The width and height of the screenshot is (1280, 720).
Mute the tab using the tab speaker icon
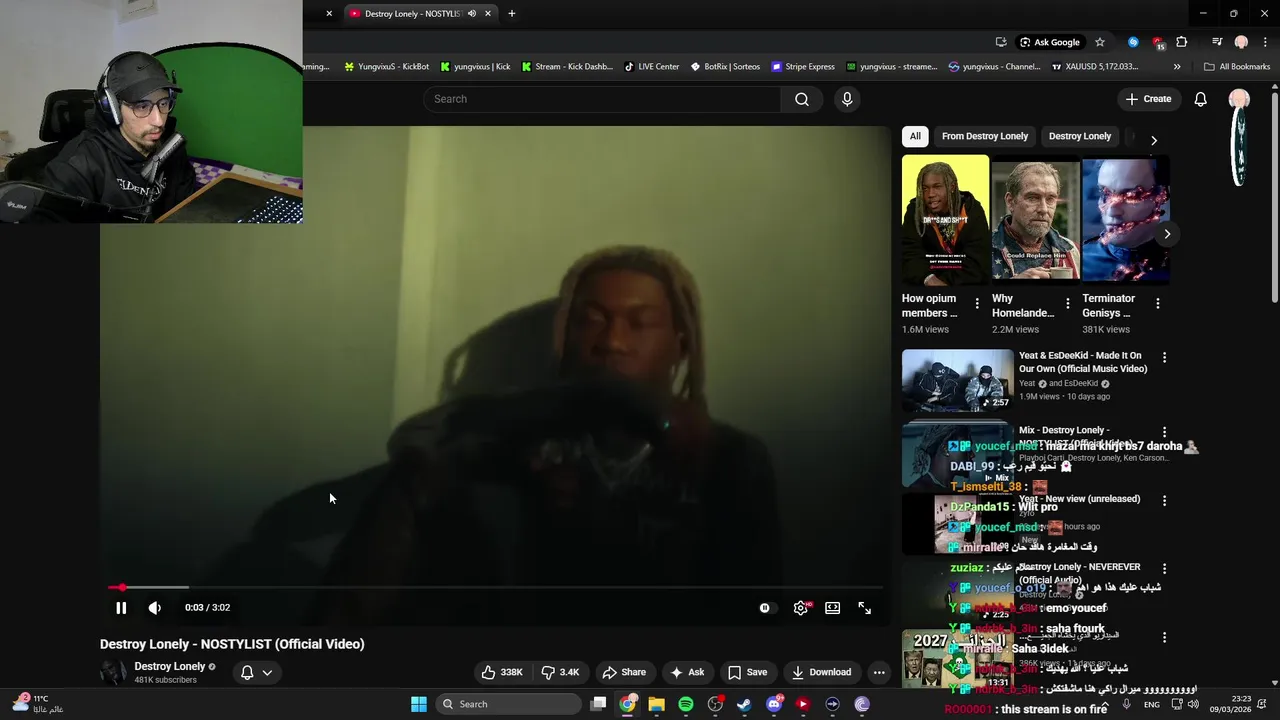pos(472,14)
